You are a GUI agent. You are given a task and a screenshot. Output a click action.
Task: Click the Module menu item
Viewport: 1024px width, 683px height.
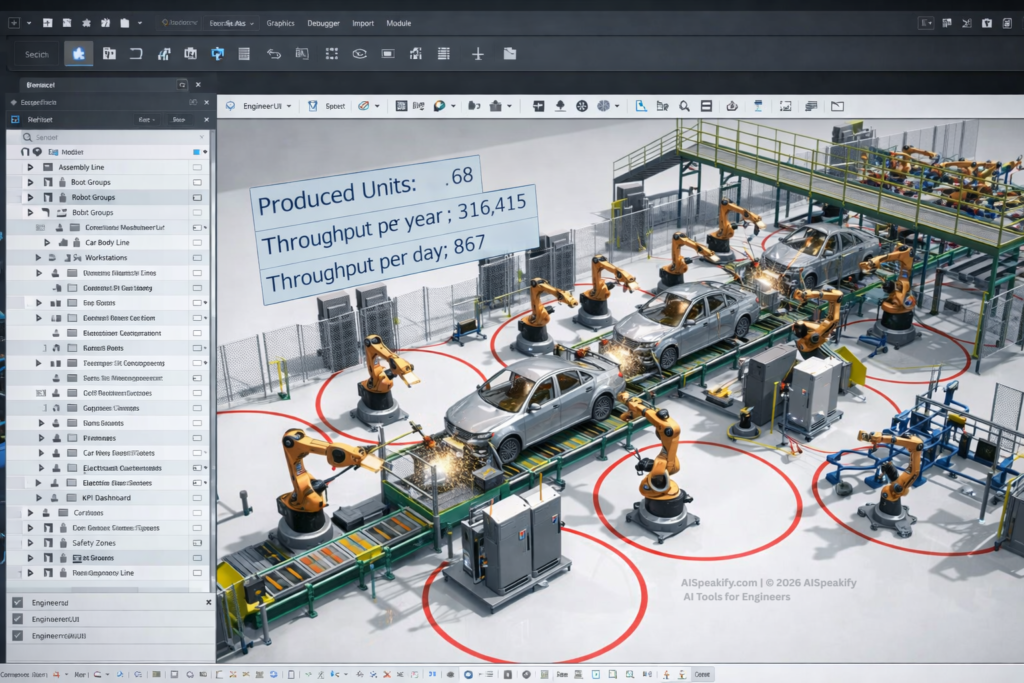coord(398,23)
